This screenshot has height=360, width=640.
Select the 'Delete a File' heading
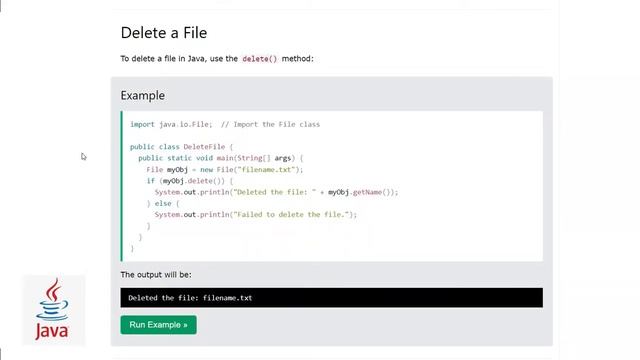[x=164, y=33]
